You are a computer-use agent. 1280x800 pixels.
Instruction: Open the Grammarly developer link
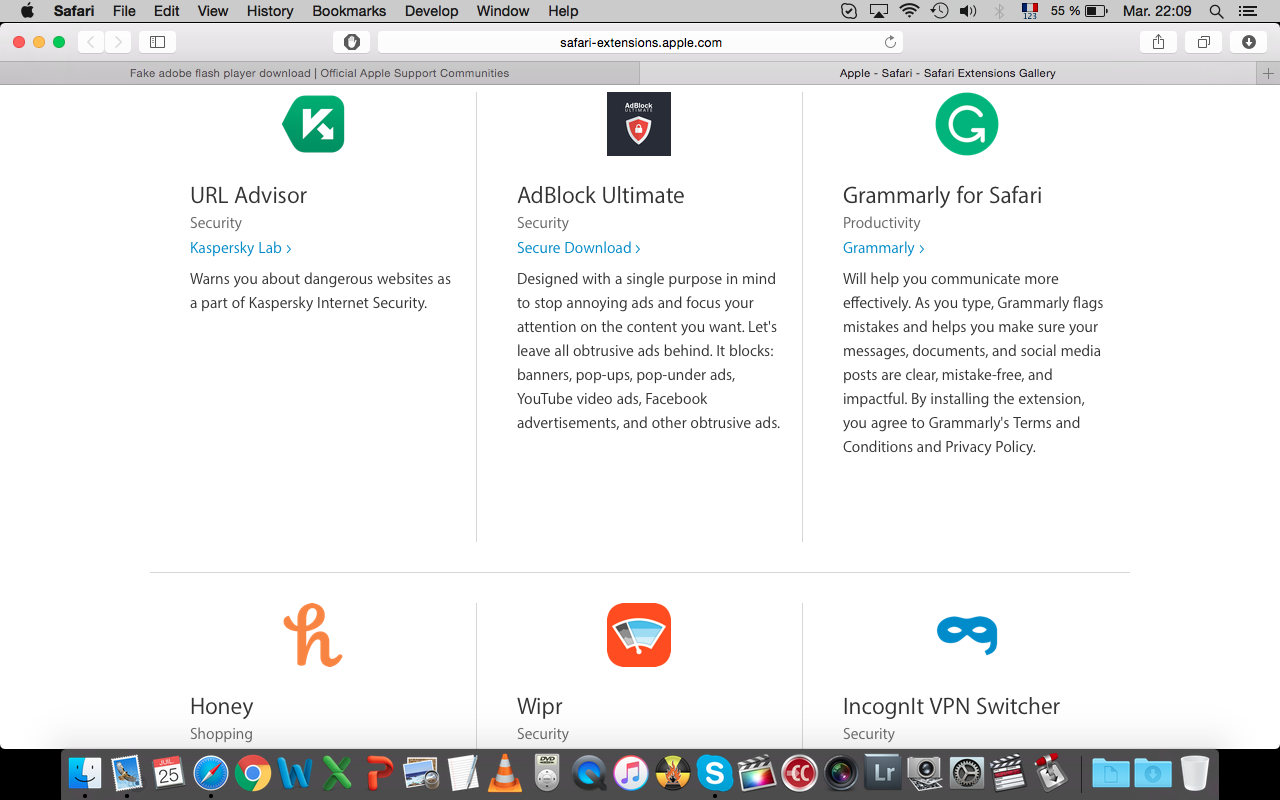(x=884, y=248)
